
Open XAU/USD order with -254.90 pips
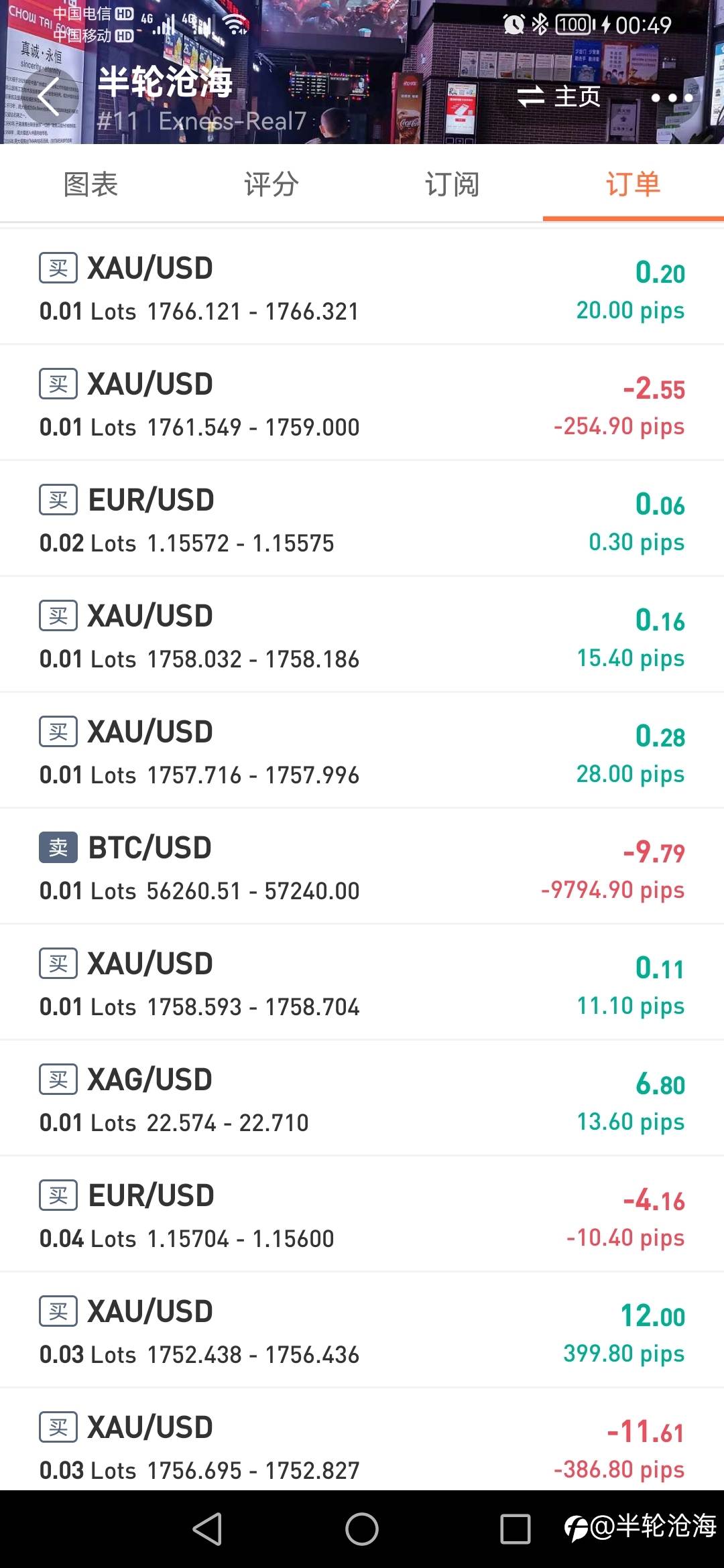[362, 403]
